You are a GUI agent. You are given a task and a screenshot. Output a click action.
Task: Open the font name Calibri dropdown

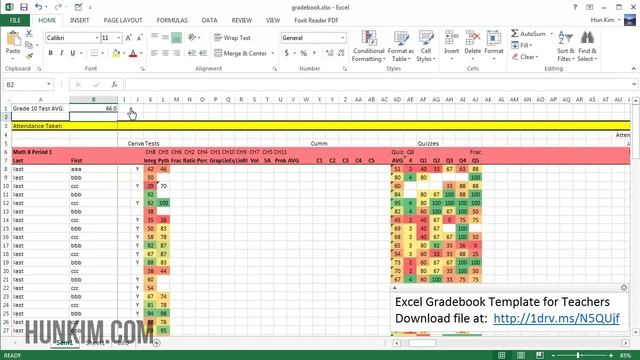point(97,38)
